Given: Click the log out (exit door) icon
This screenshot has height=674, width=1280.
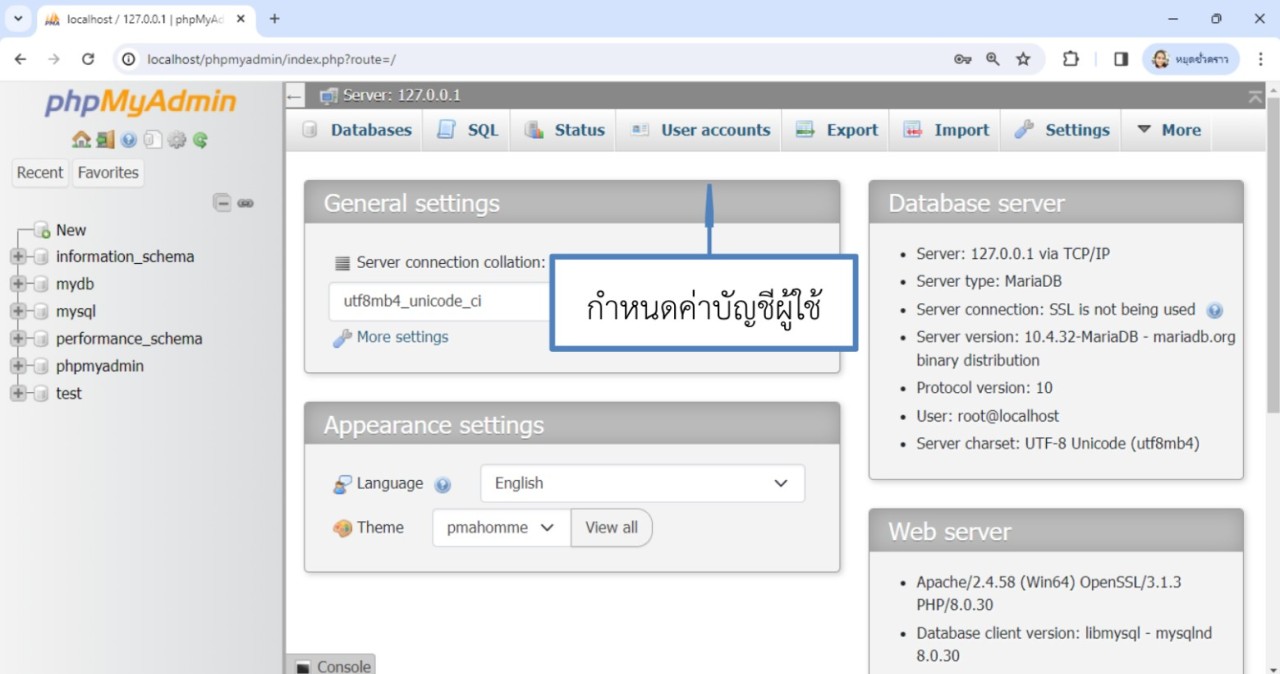Looking at the screenshot, I should click(105, 140).
